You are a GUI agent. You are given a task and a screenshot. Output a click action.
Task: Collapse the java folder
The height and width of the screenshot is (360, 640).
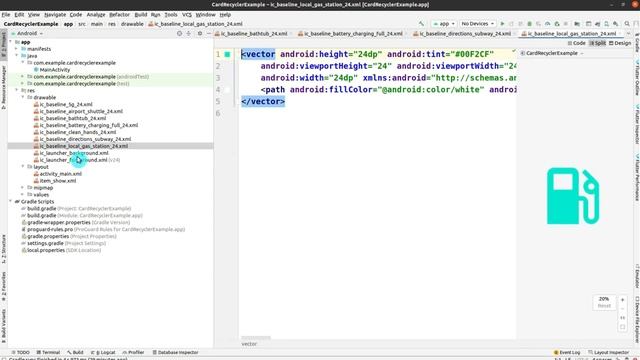(x=17, y=56)
